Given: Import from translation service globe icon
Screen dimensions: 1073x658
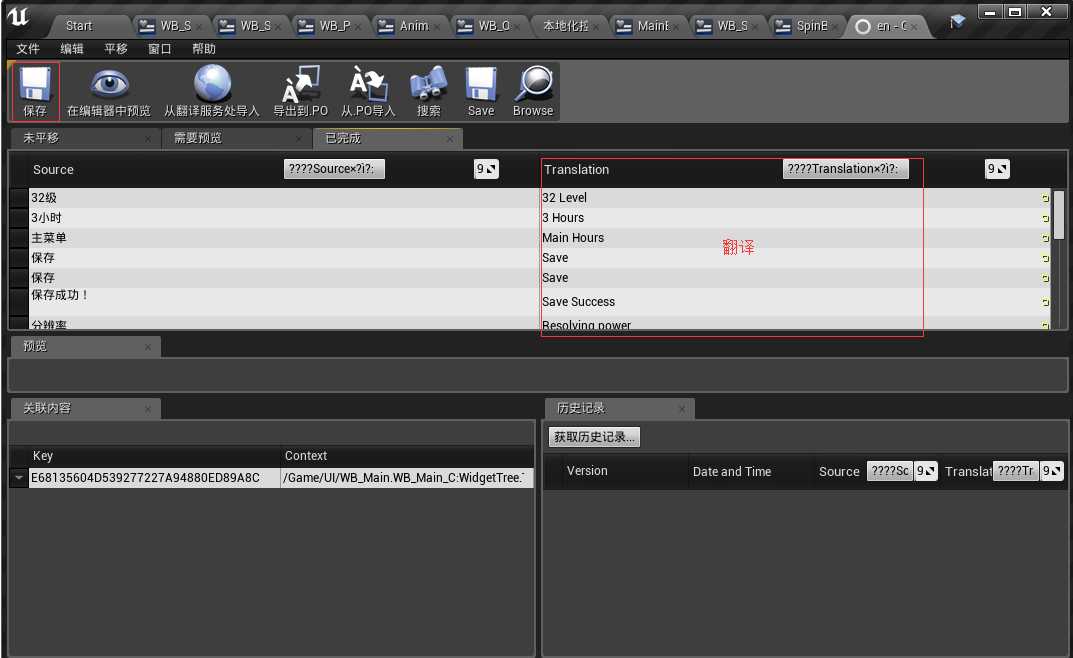Looking at the screenshot, I should [x=211, y=90].
